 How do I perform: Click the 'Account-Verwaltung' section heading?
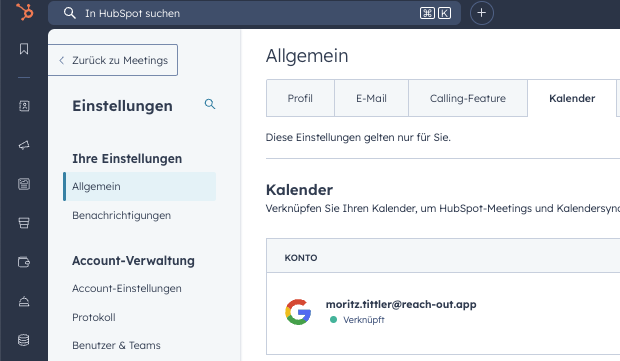133,261
